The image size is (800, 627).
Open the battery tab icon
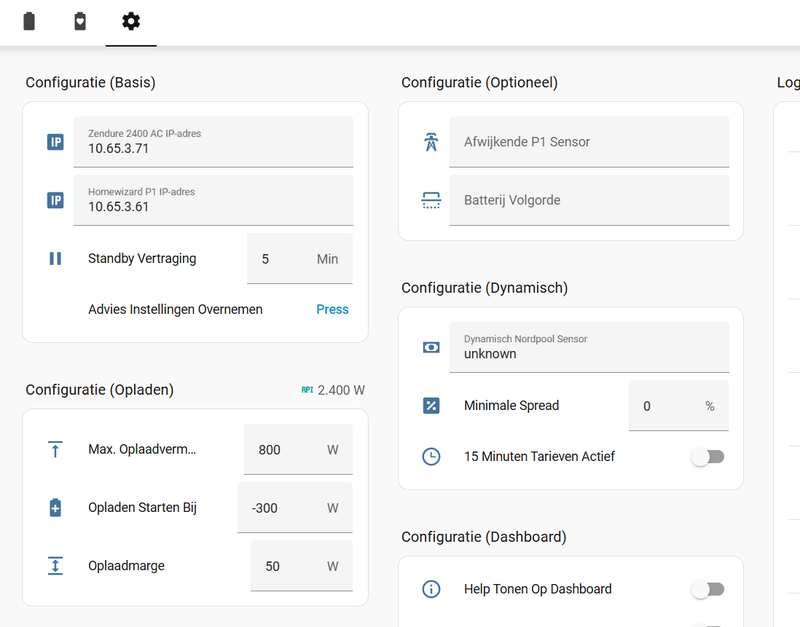[29, 21]
